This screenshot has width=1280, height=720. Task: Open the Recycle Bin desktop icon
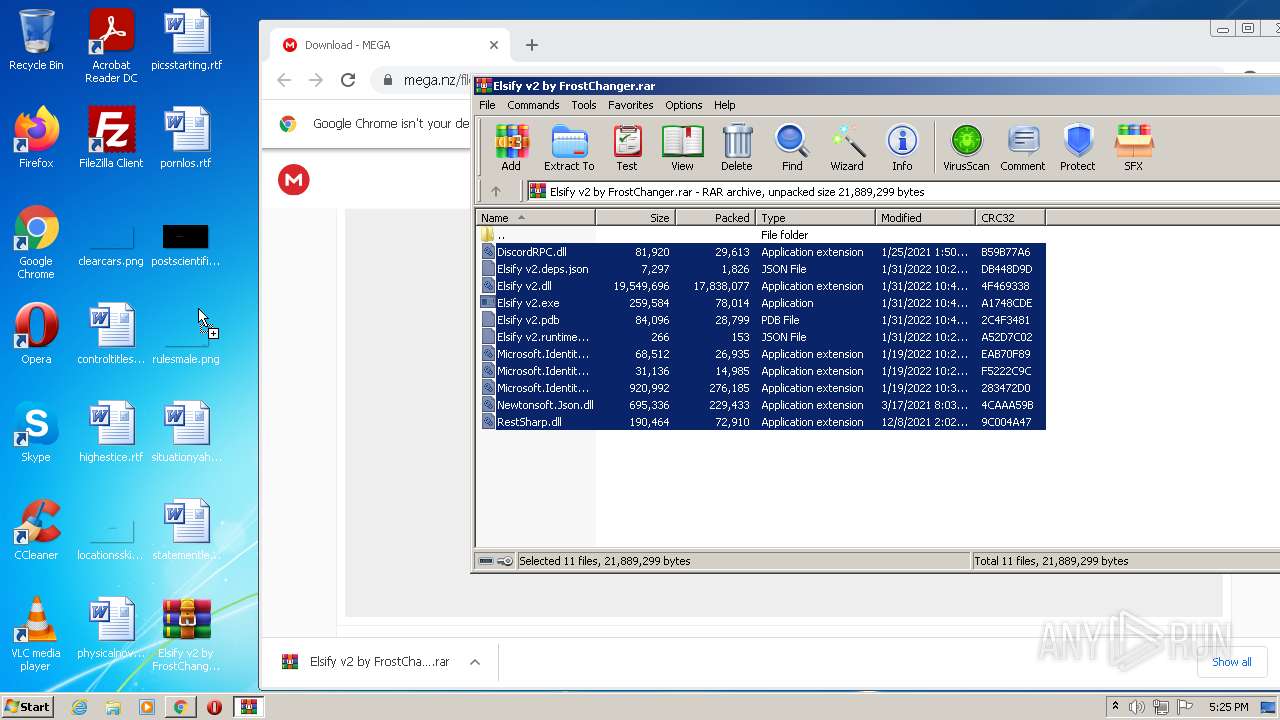[36, 40]
